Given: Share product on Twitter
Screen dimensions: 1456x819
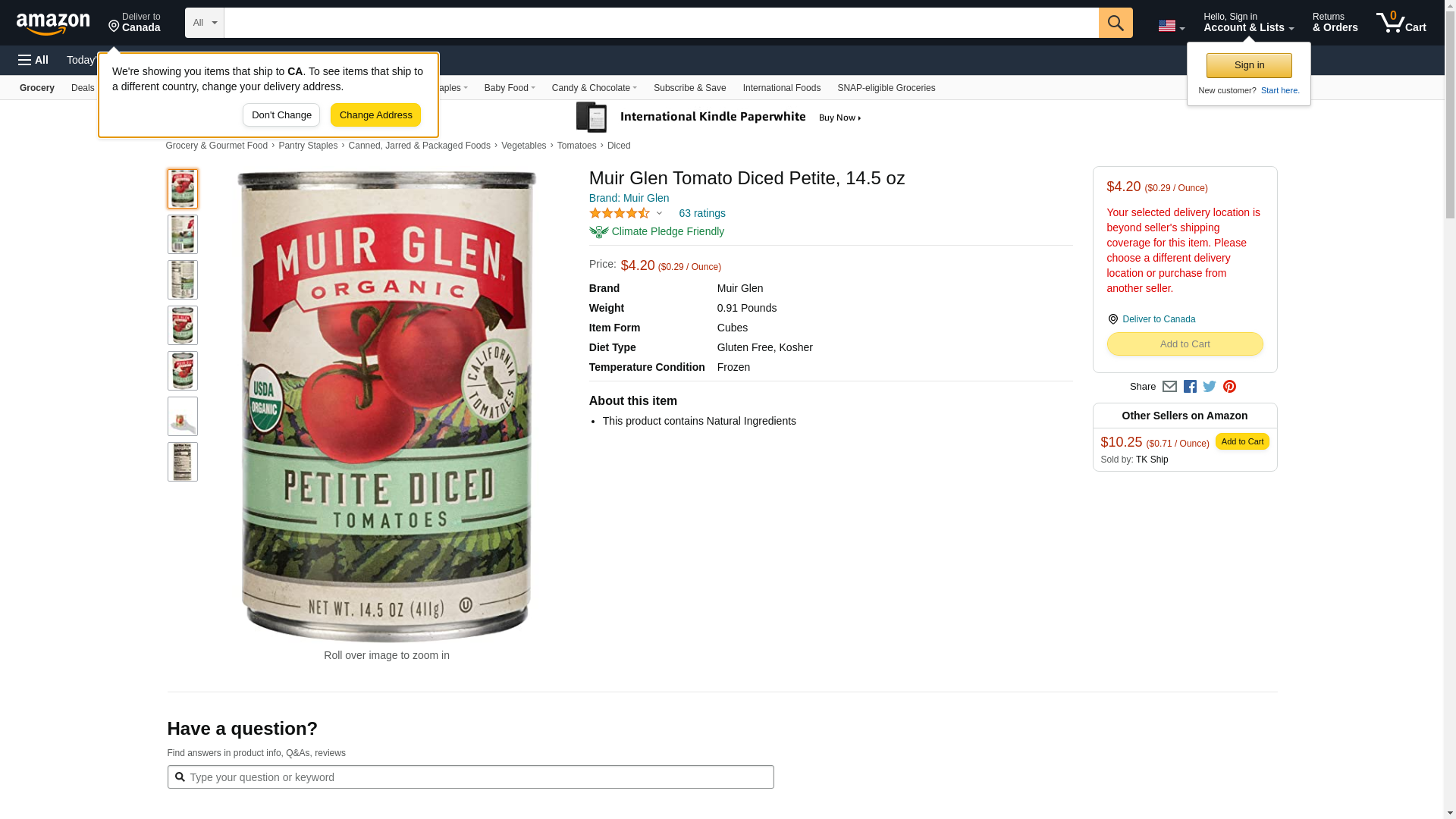Looking at the screenshot, I should click(x=1210, y=387).
